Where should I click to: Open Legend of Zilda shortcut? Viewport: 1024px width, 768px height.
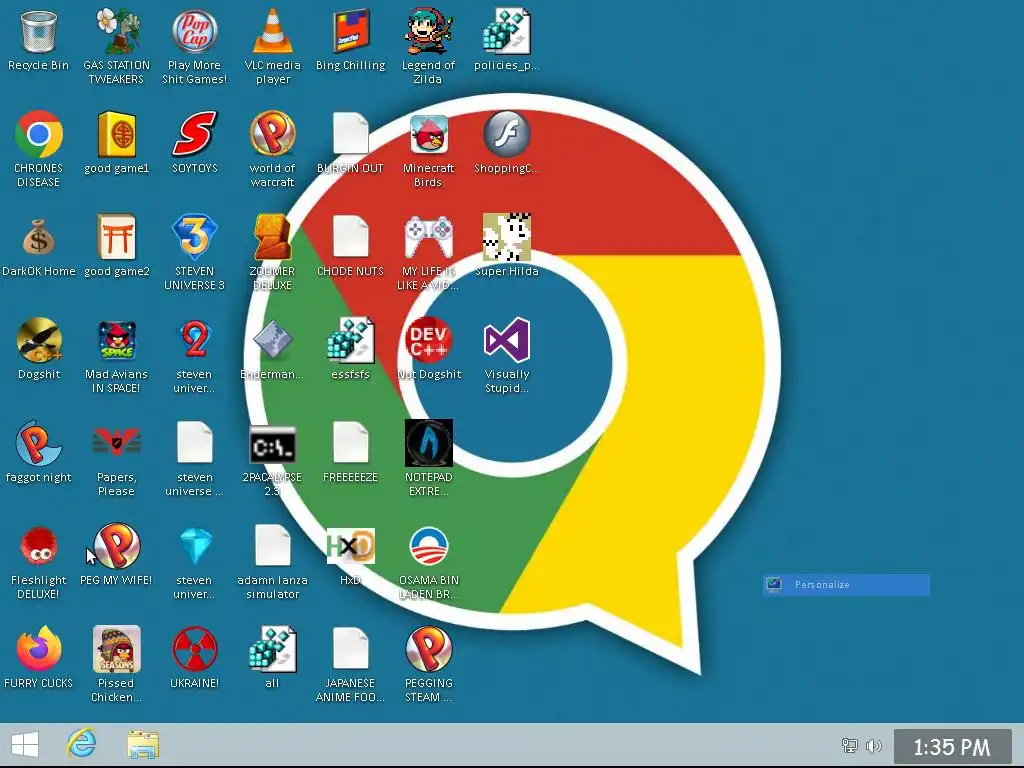pyautogui.click(x=428, y=31)
